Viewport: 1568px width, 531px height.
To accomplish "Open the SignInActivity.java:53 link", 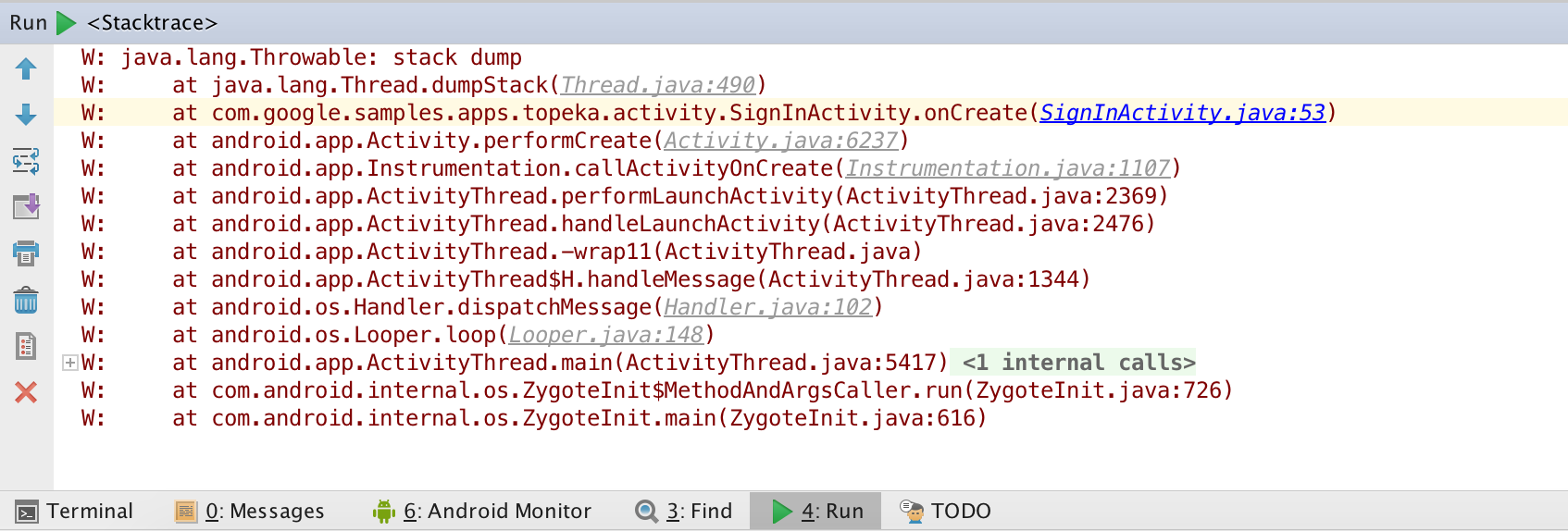I will click(1182, 113).
